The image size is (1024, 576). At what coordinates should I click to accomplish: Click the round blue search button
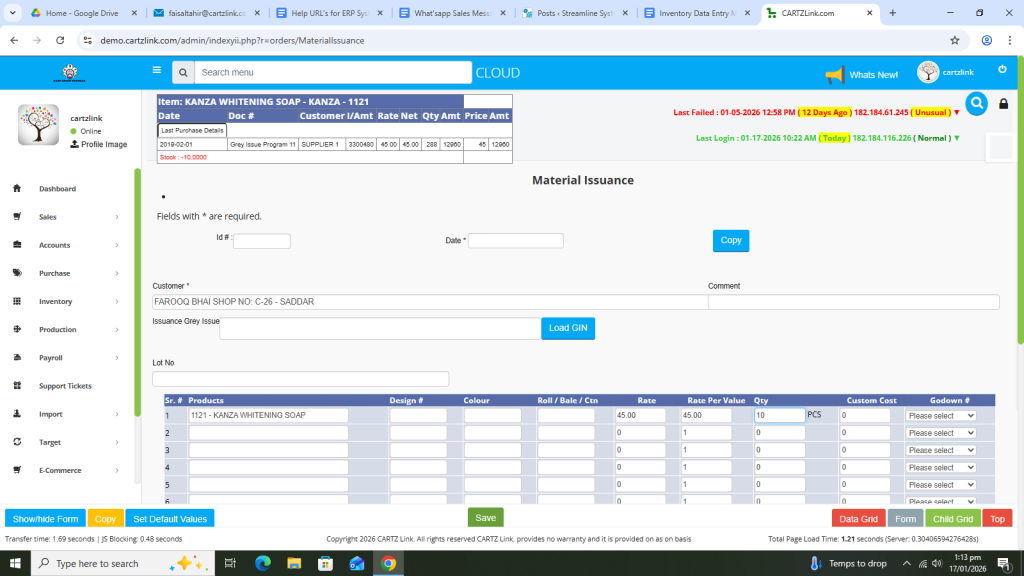pos(976,104)
